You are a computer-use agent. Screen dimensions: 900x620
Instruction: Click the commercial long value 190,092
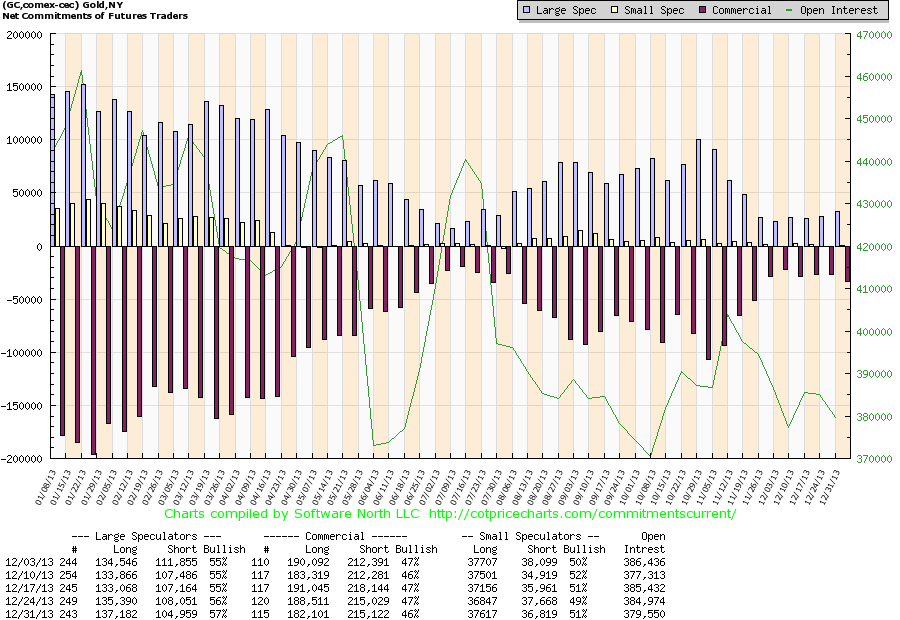(308, 563)
